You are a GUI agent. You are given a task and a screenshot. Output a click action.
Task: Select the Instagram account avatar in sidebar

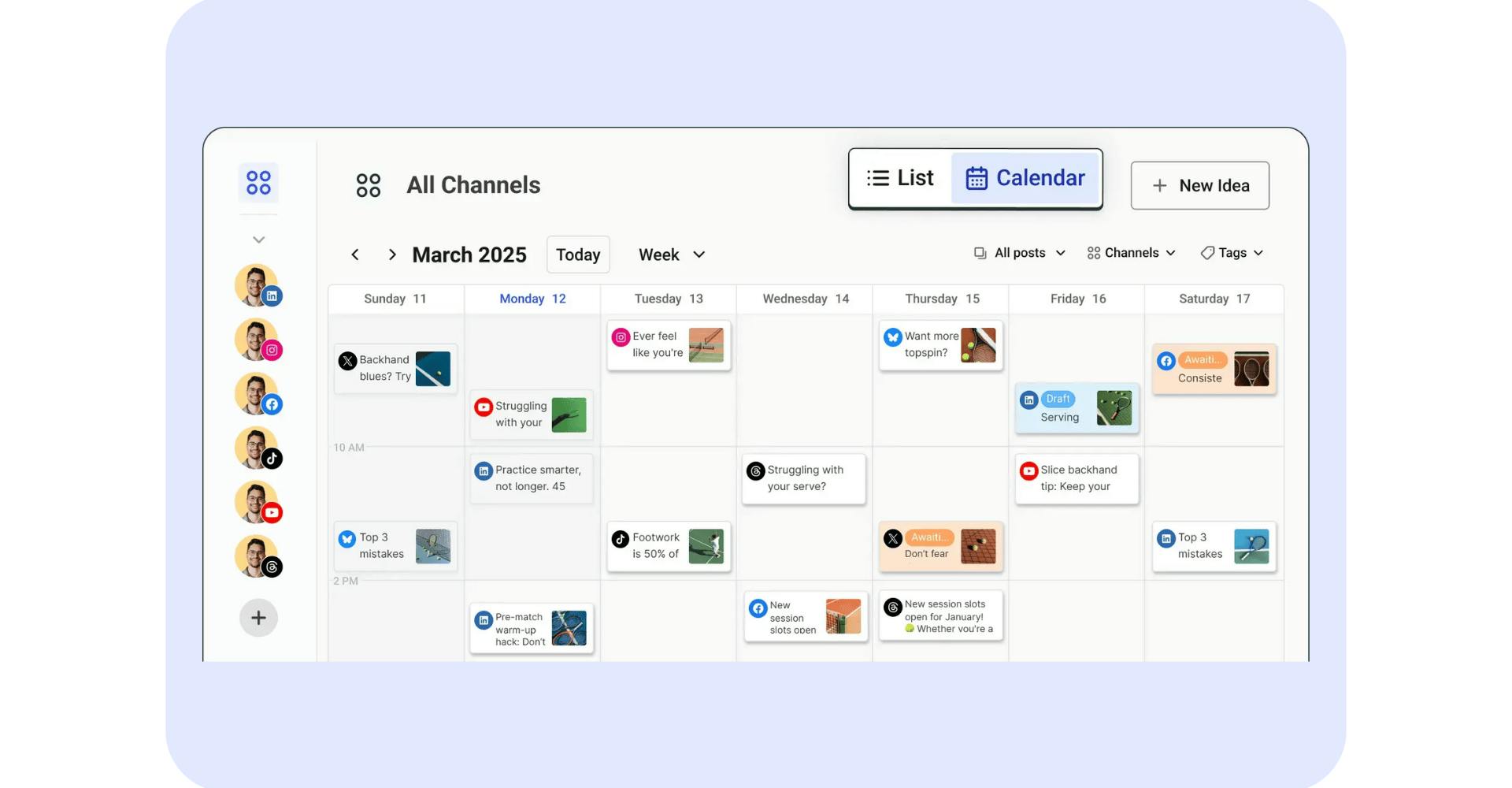click(258, 340)
